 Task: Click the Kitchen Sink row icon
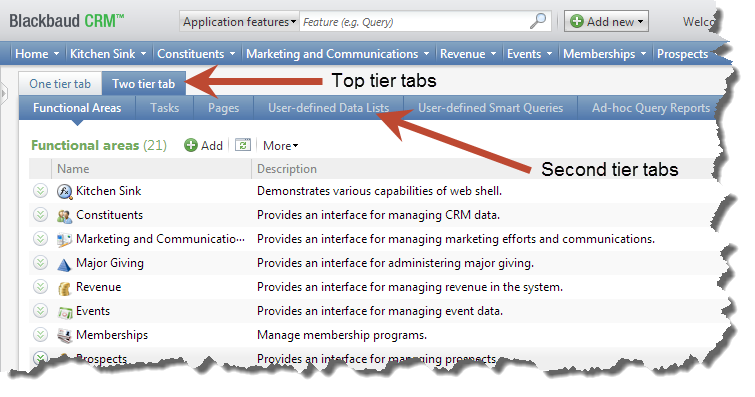(64, 191)
